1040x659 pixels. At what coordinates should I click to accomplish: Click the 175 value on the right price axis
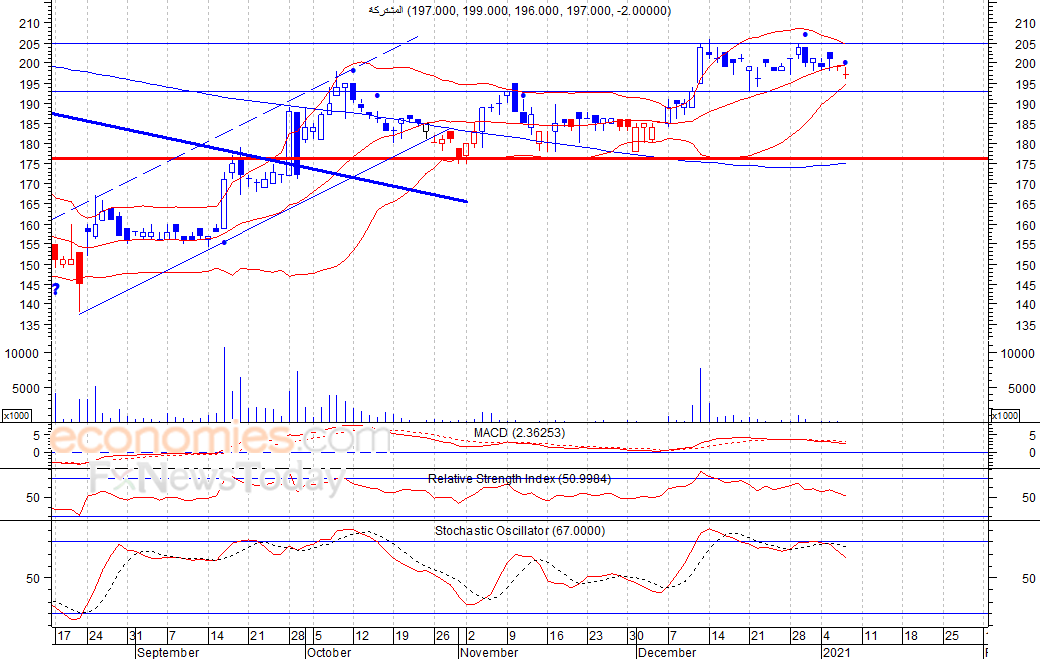(x=1025, y=164)
